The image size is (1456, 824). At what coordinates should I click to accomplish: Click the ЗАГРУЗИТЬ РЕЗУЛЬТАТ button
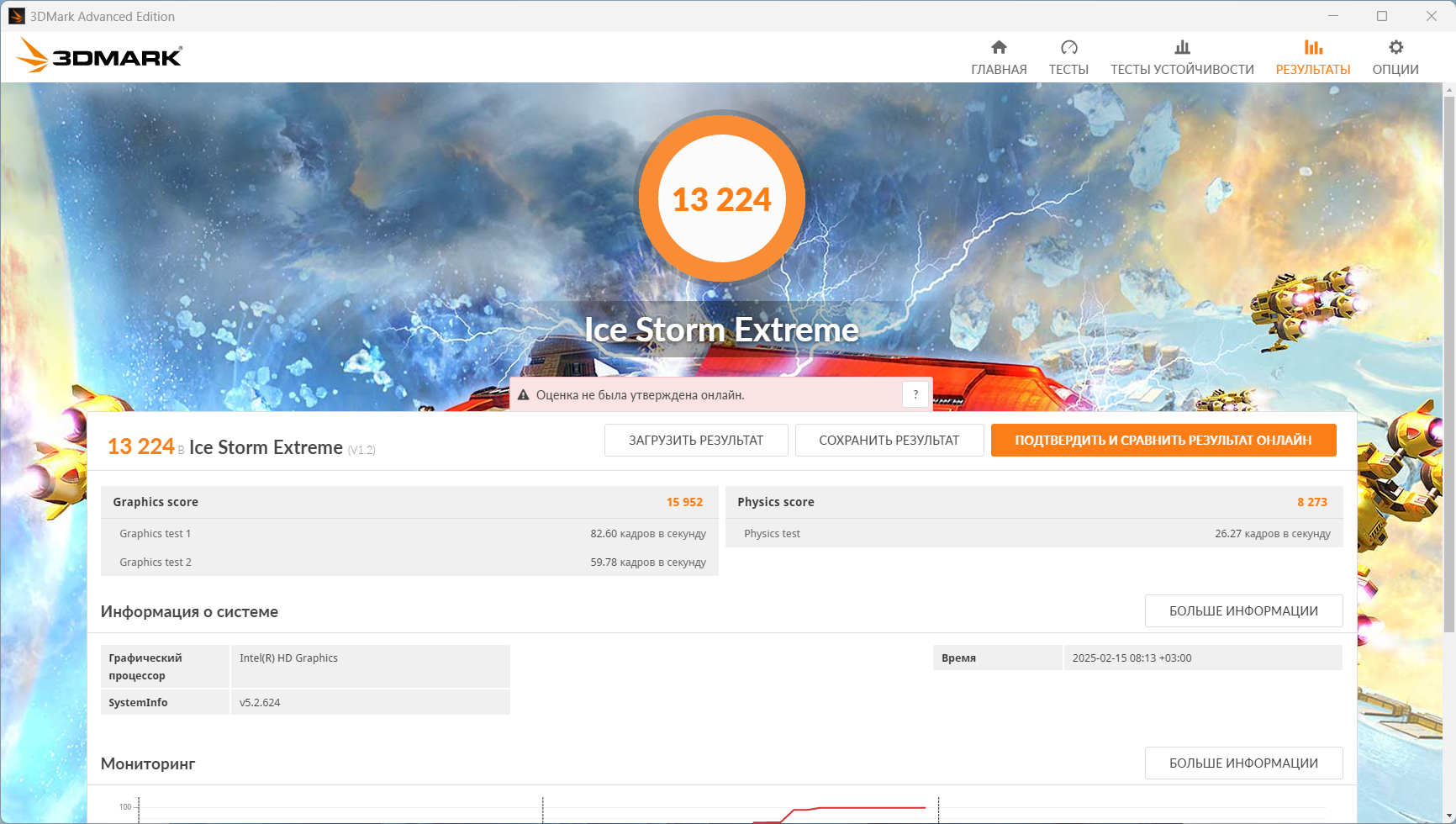[696, 441]
